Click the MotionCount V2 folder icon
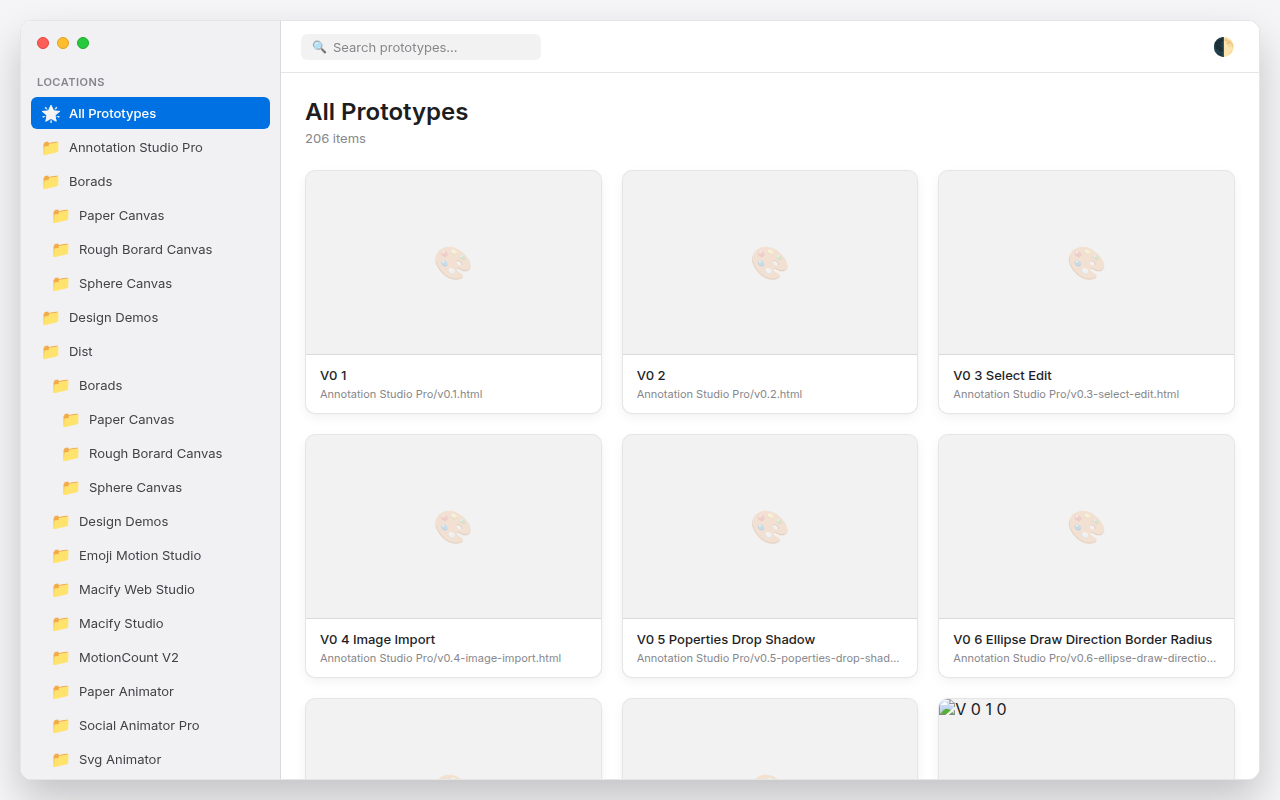The width and height of the screenshot is (1280, 800). pyautogui.click(x=61, y=658)
